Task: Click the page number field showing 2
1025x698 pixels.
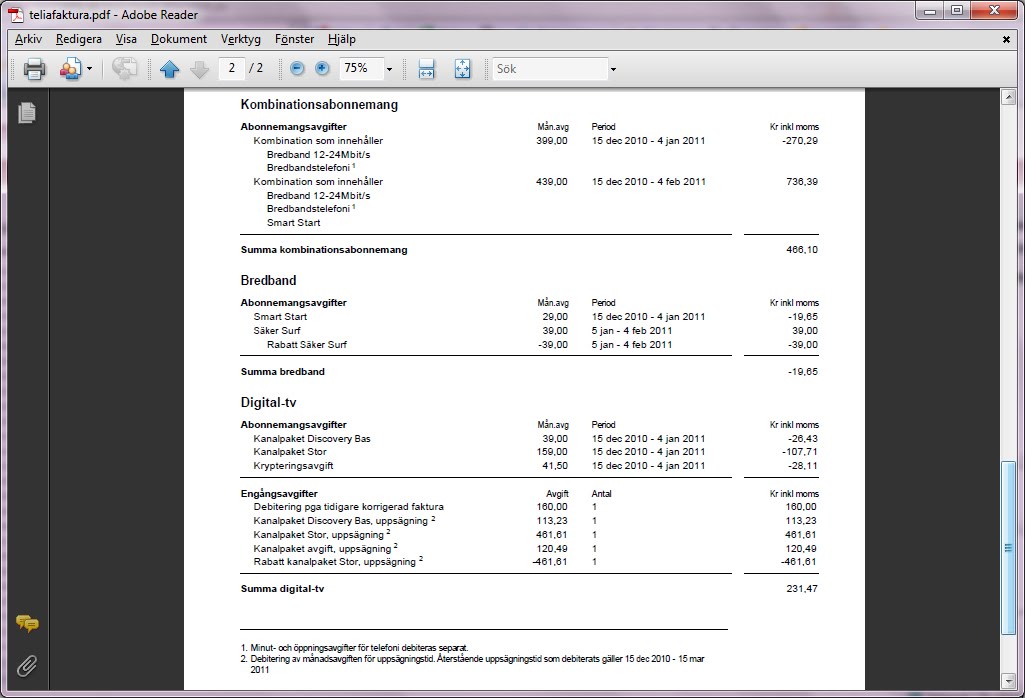Action: [232, 68]
